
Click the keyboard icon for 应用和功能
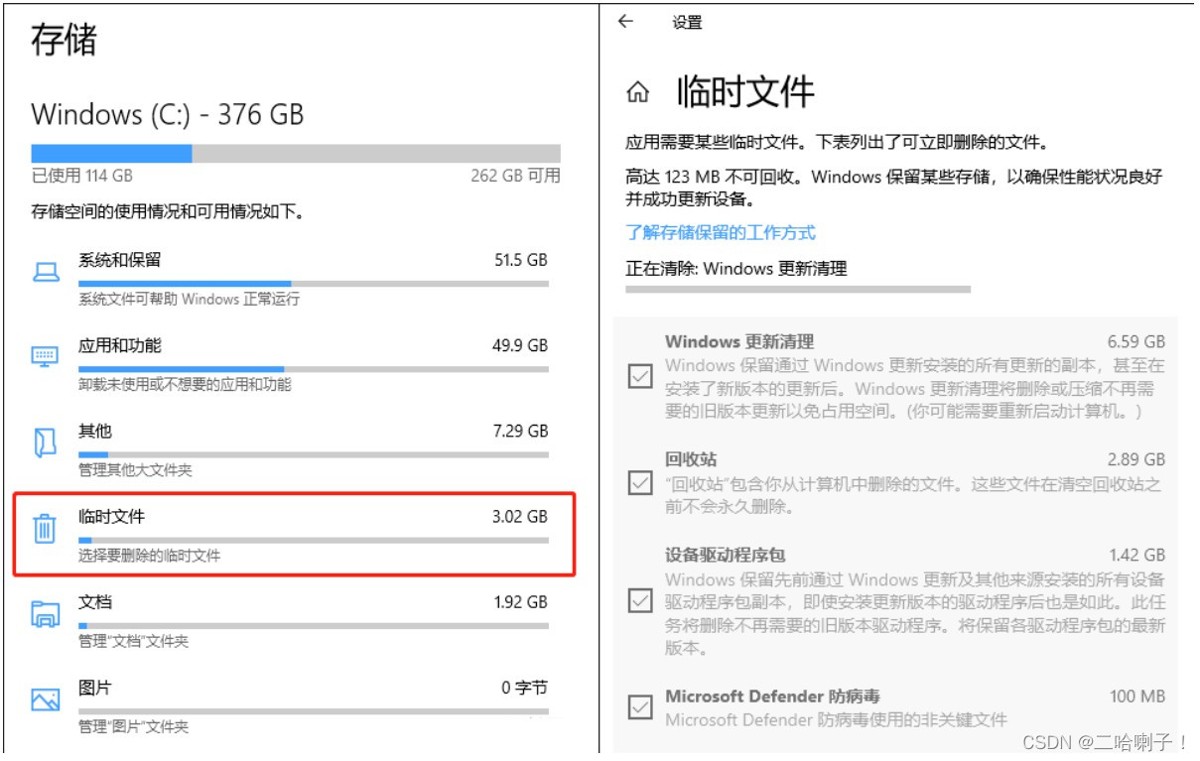pos(46,356)
